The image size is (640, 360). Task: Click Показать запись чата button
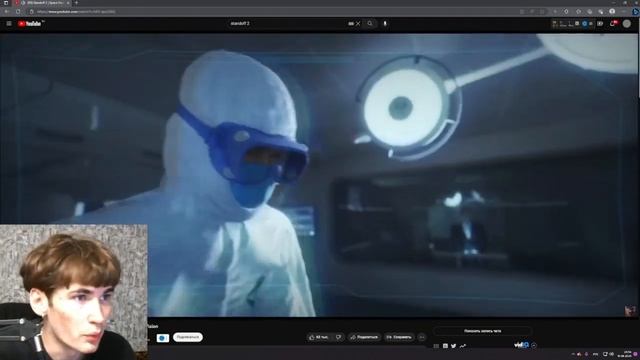pos(482,331)
